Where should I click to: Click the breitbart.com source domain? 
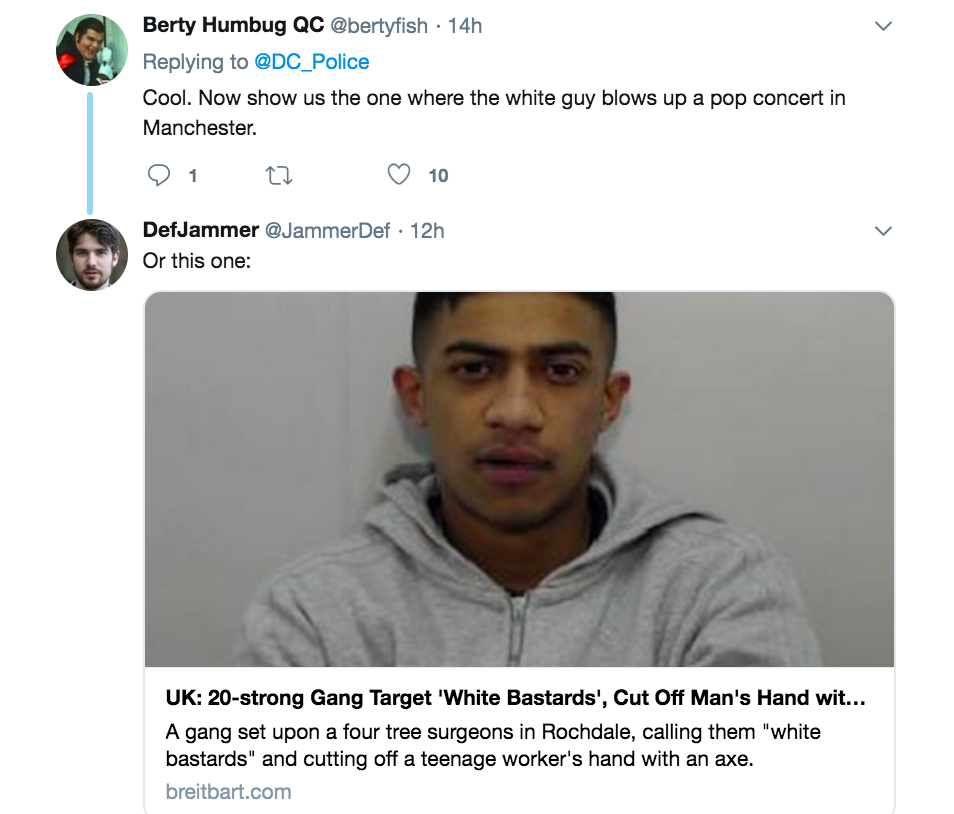229,792
